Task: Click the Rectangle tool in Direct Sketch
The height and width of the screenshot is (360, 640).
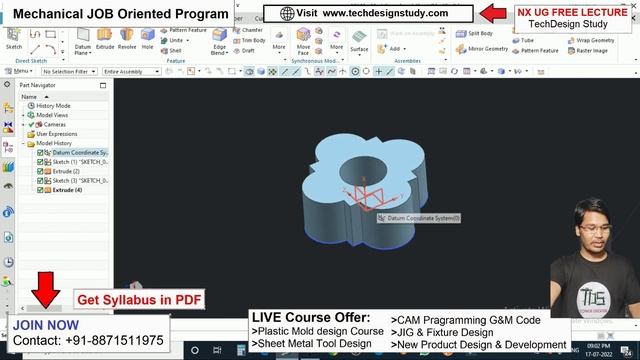Action: 51,34
